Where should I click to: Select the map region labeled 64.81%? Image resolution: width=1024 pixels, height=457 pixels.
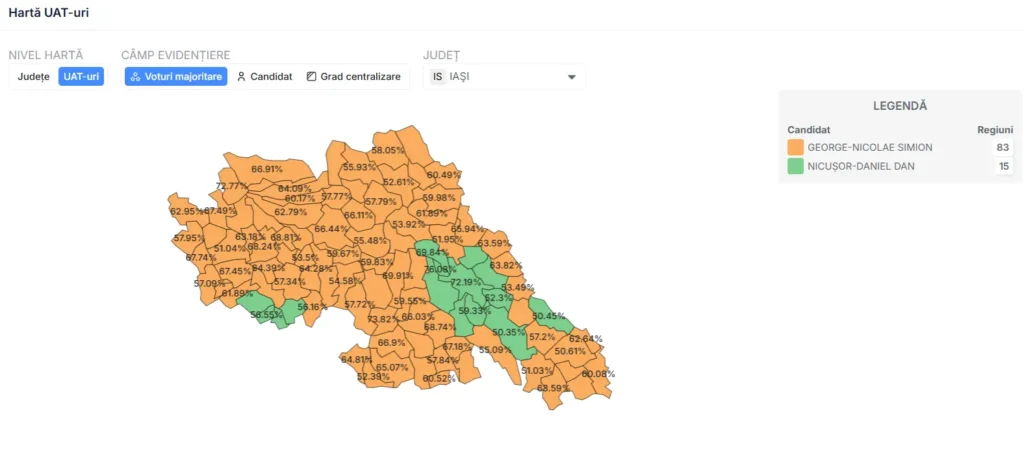[x=357, y=360]
